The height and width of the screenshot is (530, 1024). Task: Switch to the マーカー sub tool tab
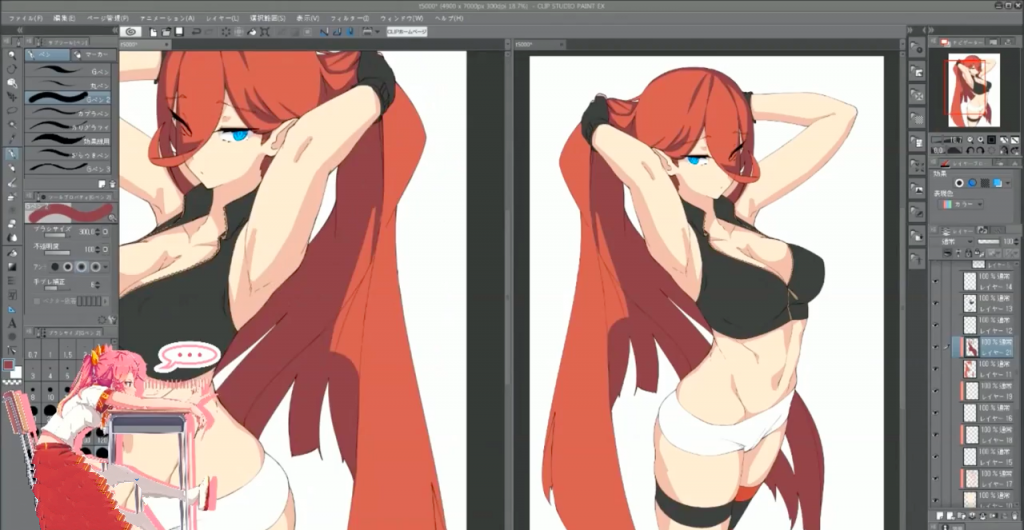93,55
